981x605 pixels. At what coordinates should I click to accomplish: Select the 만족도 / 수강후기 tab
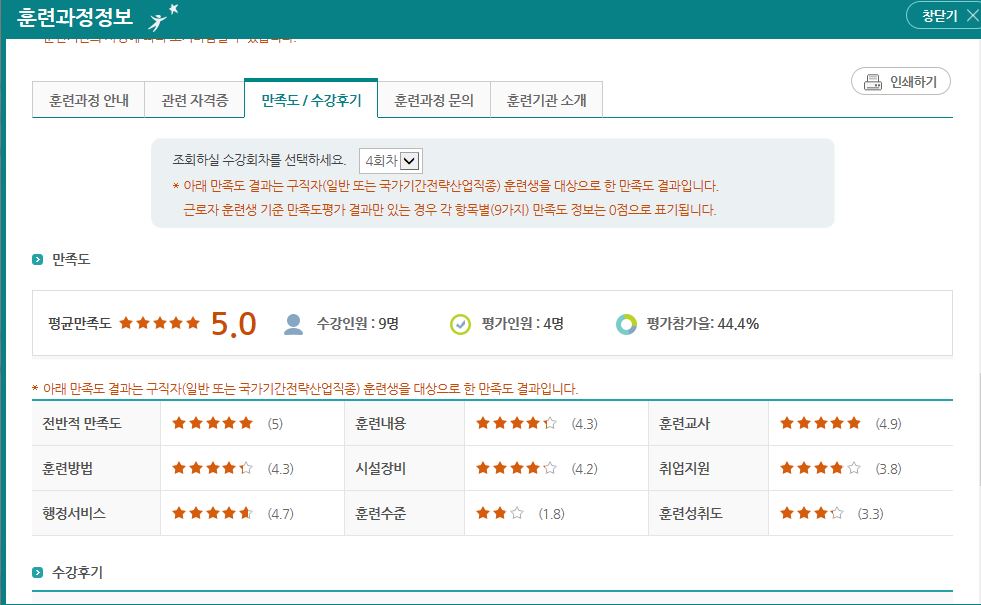(311, 100)
